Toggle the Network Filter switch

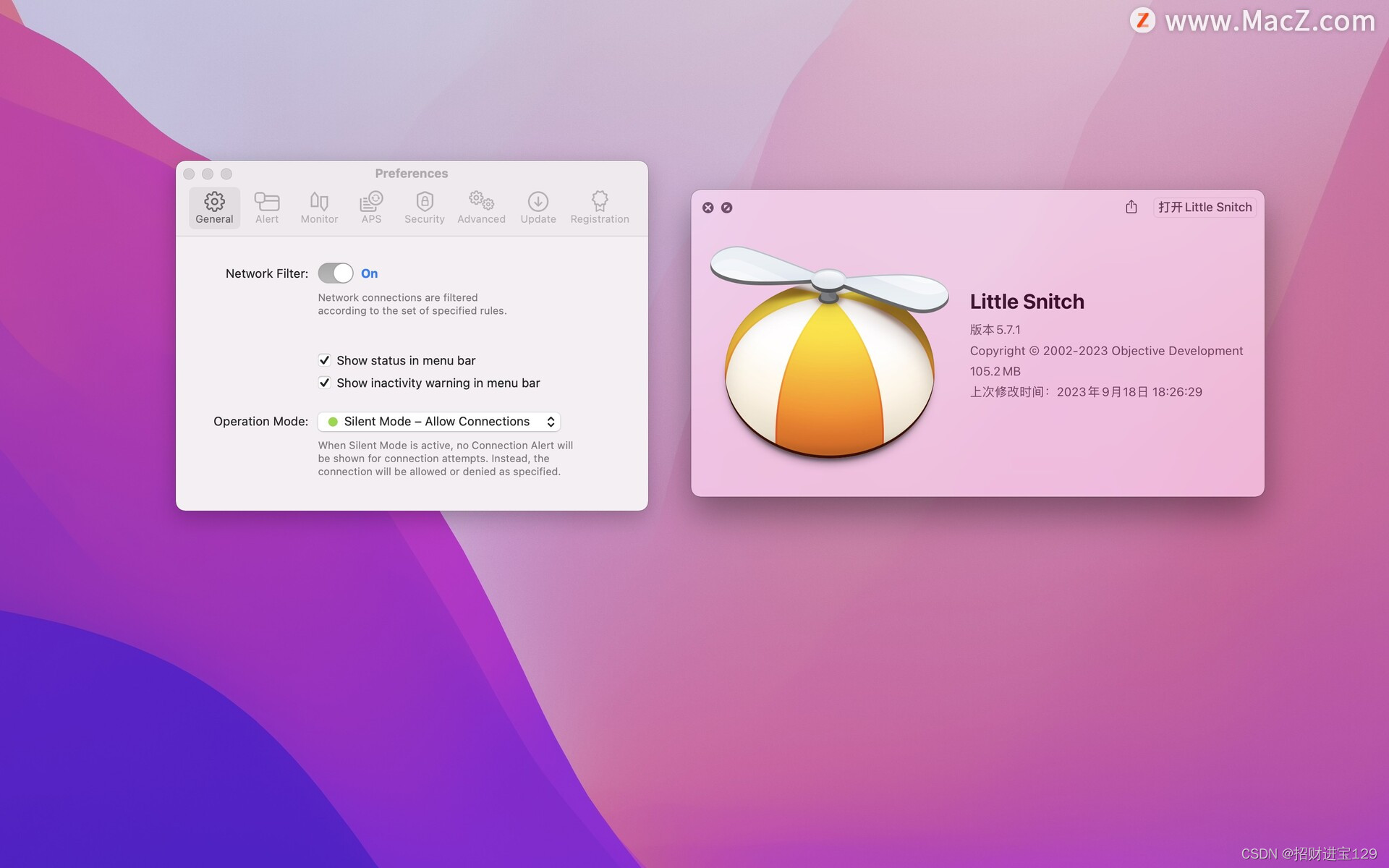(x=336, y=273)
